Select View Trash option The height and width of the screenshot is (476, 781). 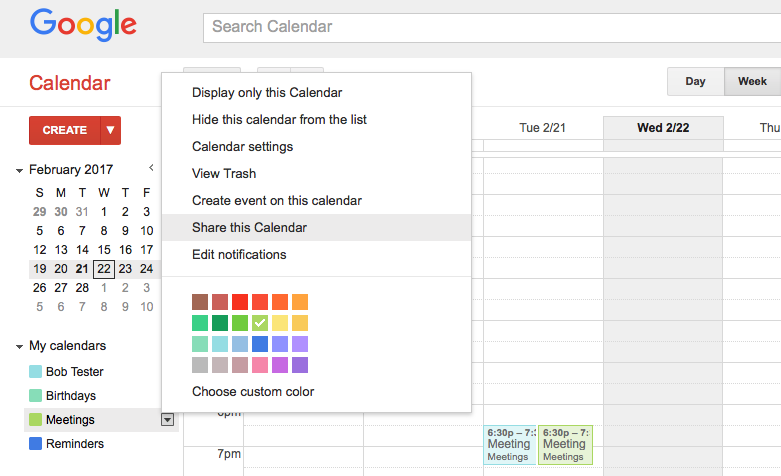coord(224,174)
